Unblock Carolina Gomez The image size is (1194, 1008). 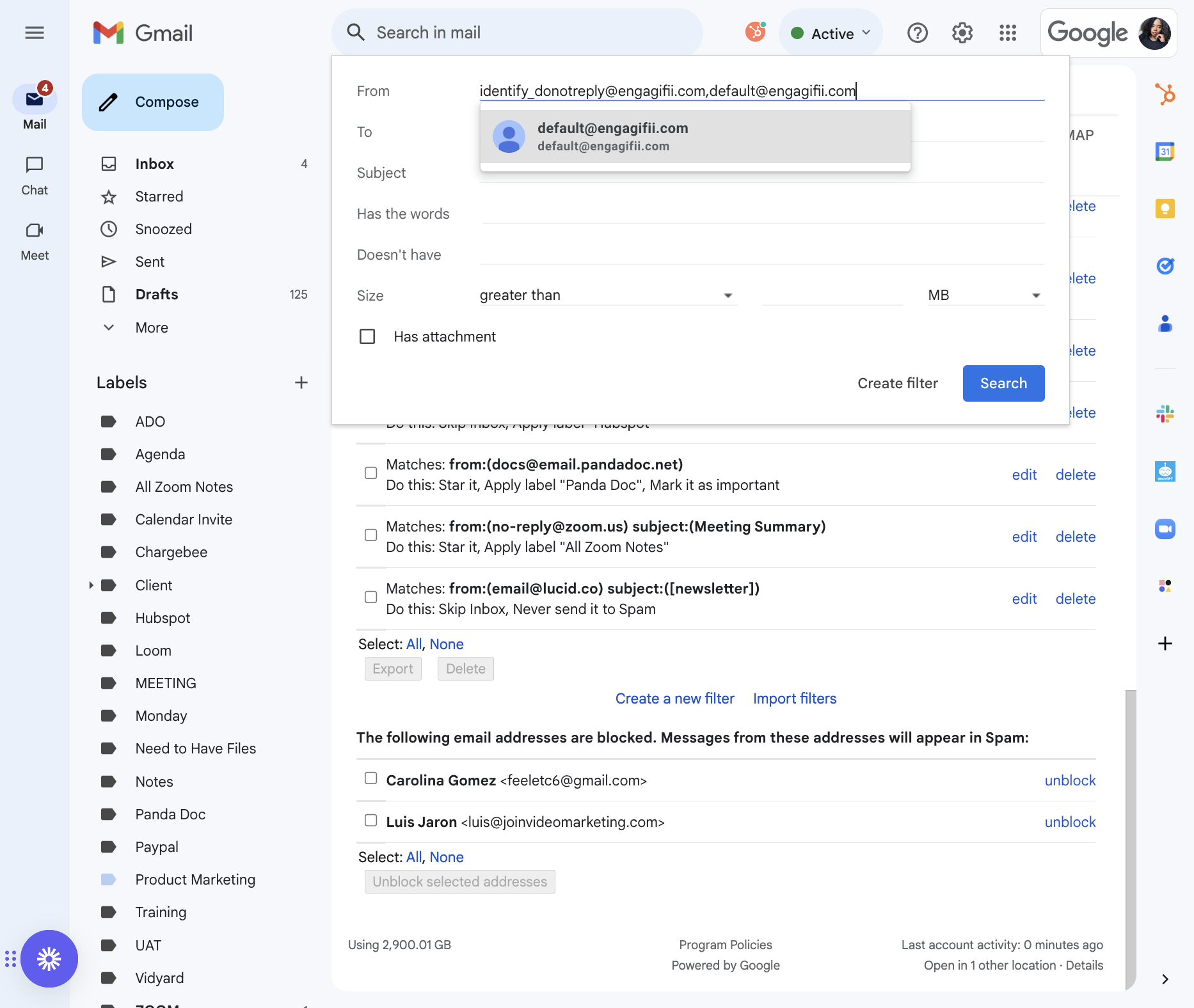1070,780
